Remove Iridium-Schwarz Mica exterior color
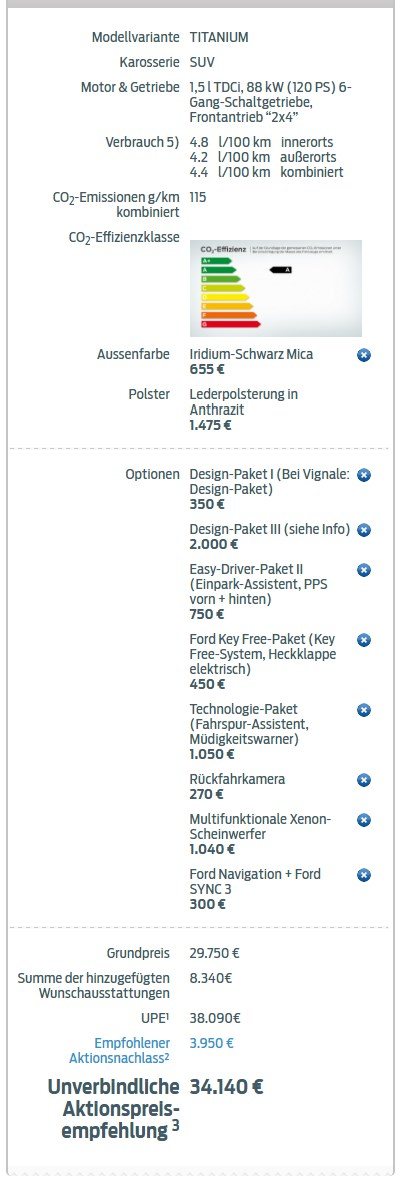This screenshot has height=1177, width=400. [x=364, y=355]
